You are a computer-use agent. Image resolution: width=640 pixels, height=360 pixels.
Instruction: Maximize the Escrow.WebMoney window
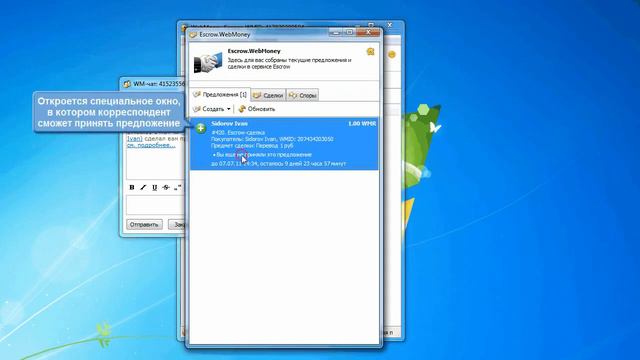(349, 32)
